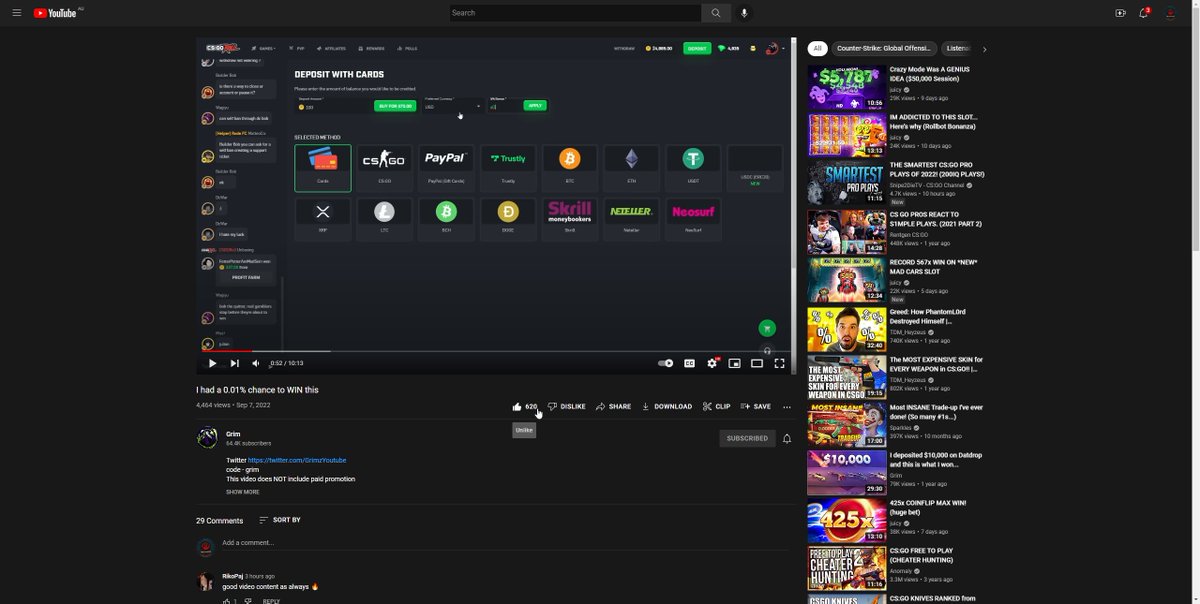Click the like thumbs-up button

click(x=524, y=407)
